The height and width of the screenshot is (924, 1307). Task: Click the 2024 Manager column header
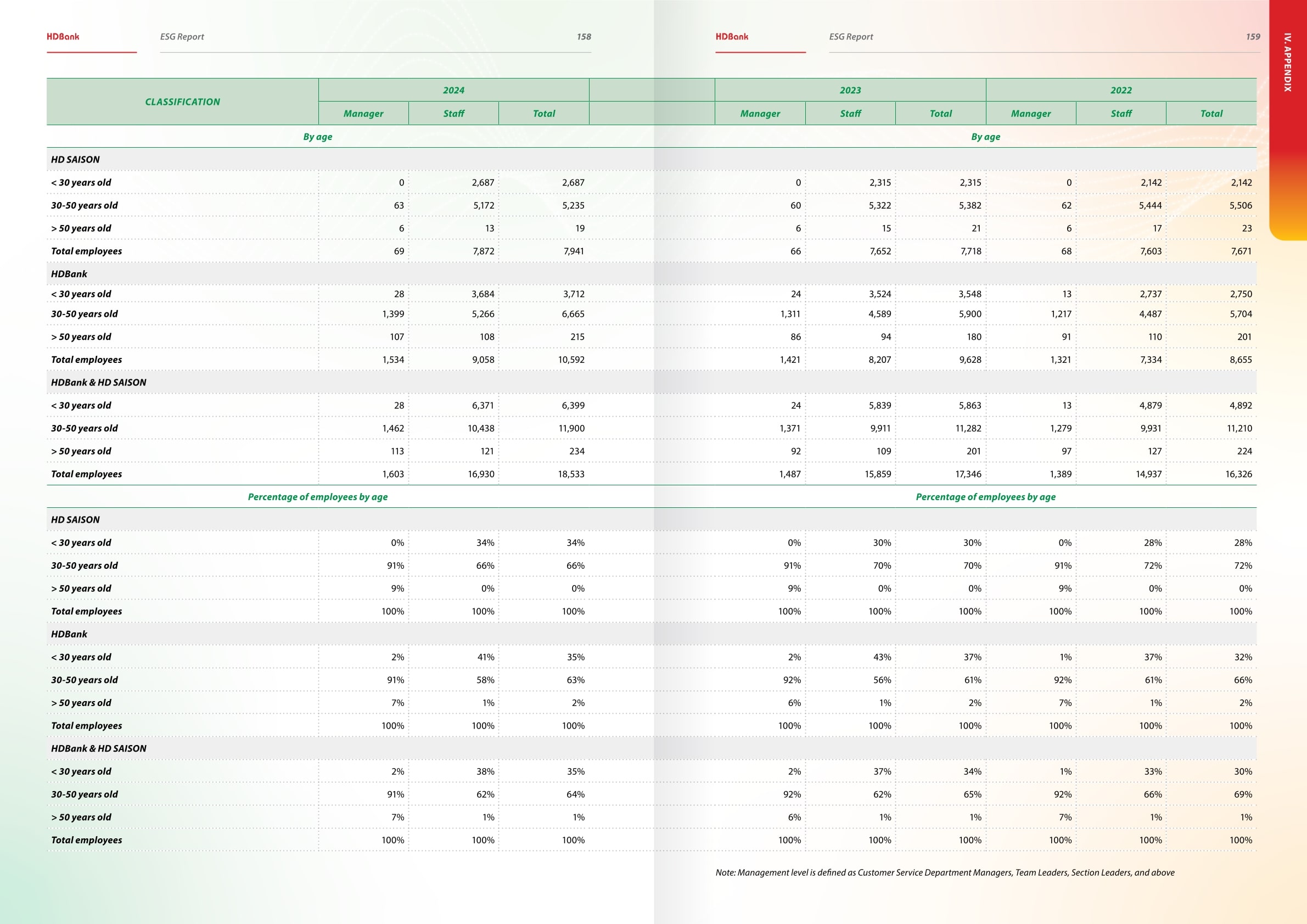point(363,114)
